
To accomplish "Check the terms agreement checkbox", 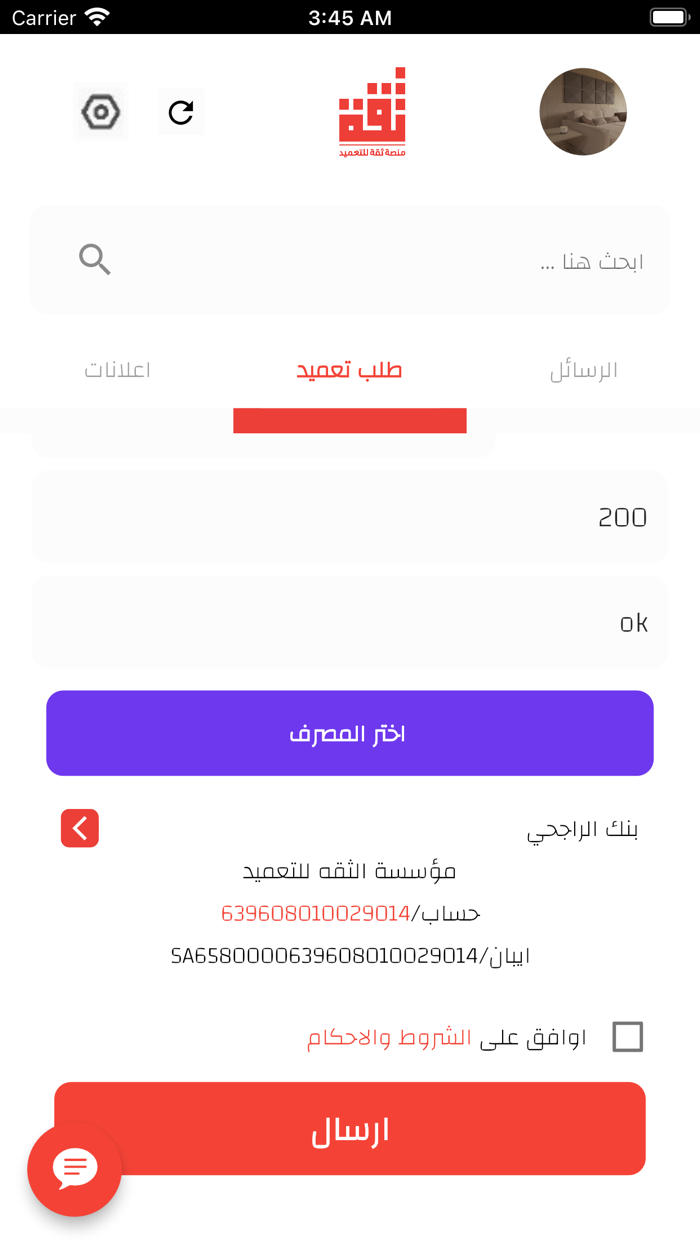I will click(628, 1037).
